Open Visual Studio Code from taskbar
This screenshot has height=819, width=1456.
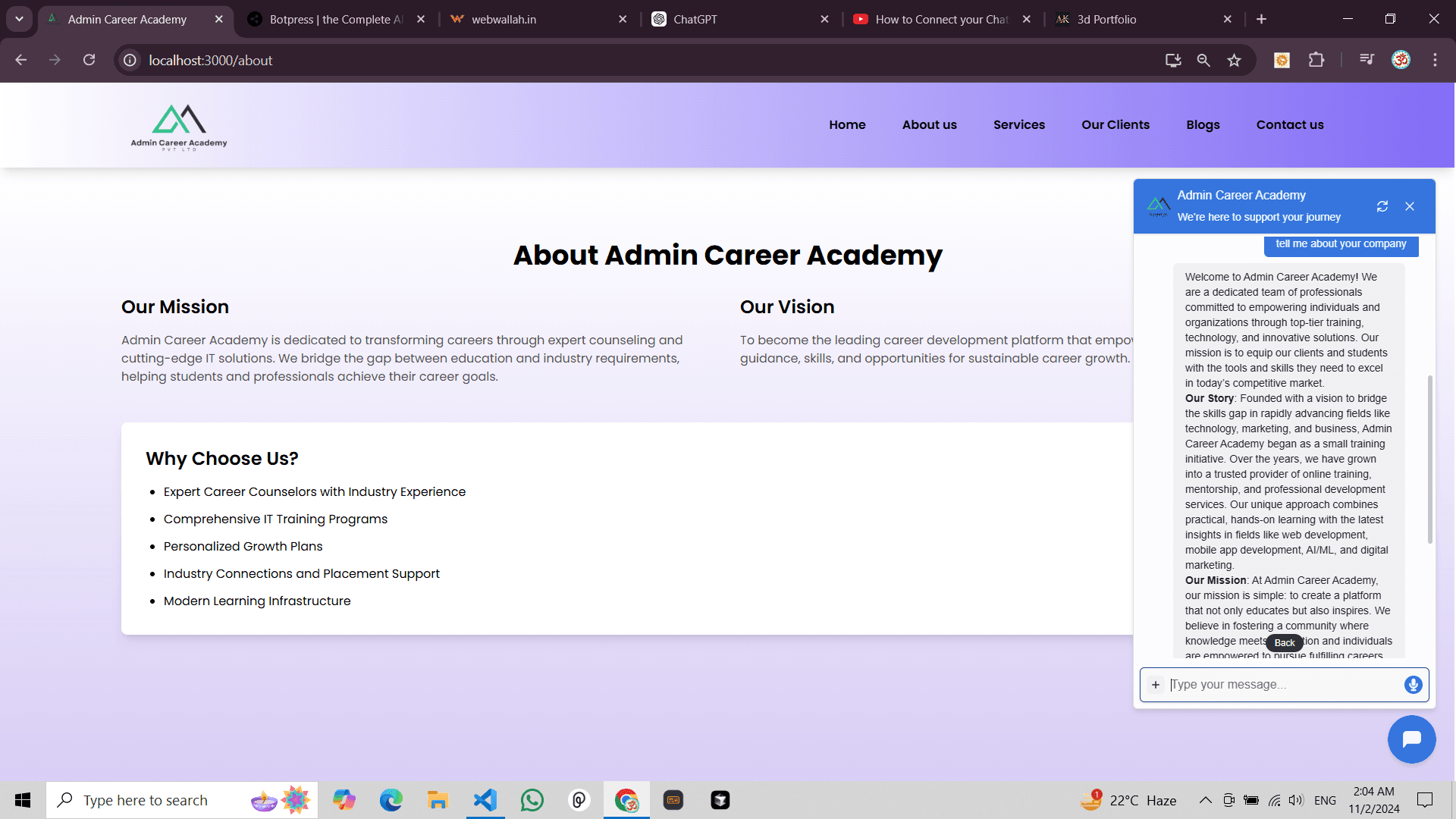(x=485, y=800)
